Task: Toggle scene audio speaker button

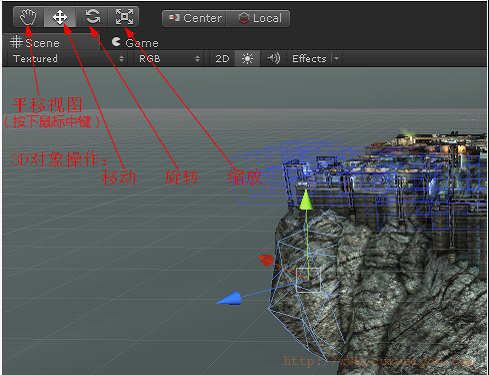Action: [x=273, y=59]
